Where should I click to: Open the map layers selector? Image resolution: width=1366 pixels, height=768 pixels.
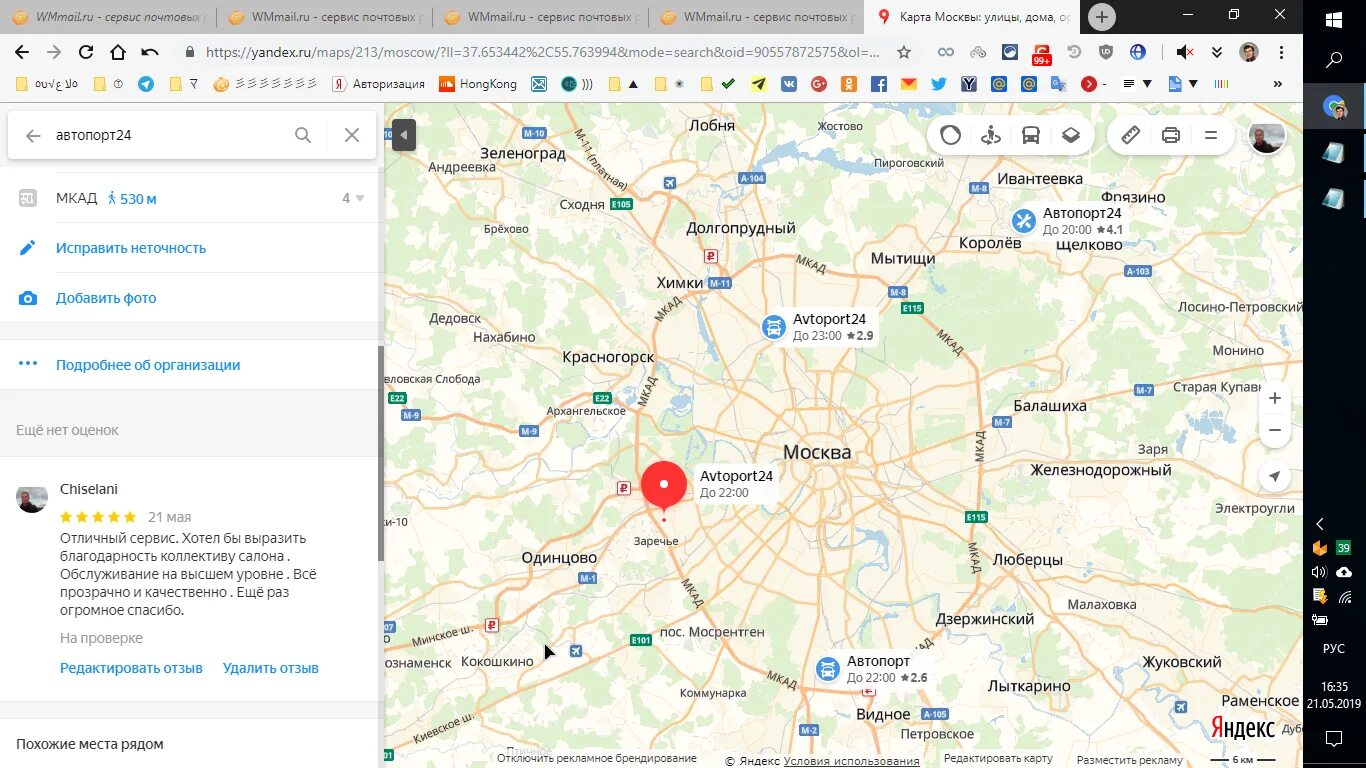[x=1071, y=135]
